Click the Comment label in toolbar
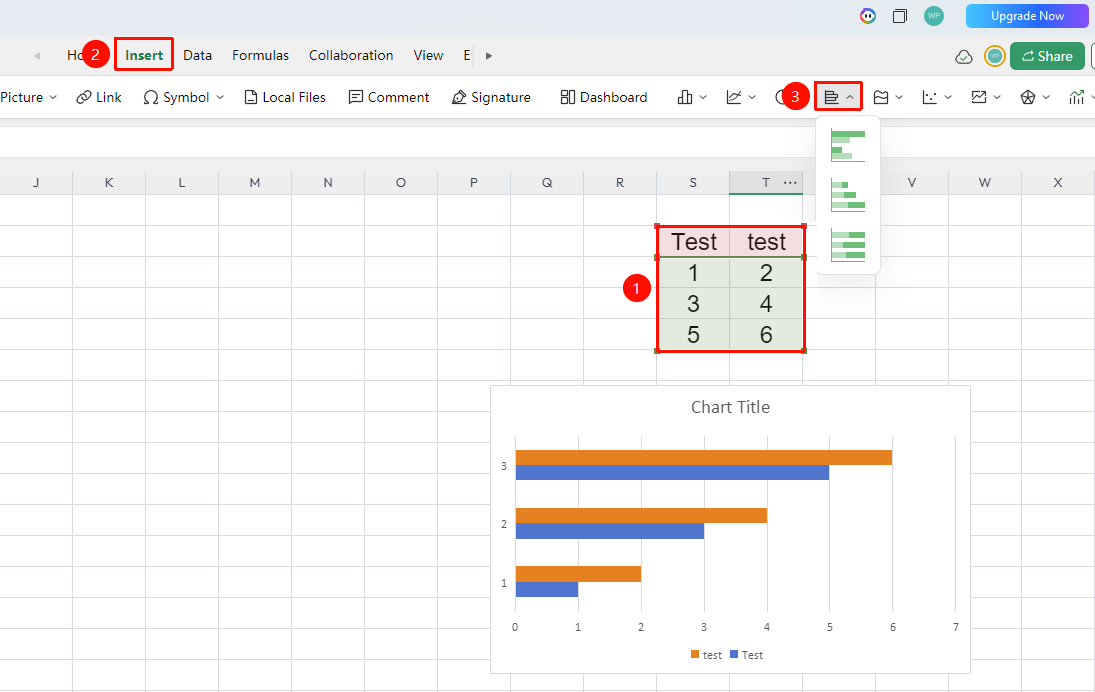Viewport: 1095px width, 692px height. [x=398, y=97]
